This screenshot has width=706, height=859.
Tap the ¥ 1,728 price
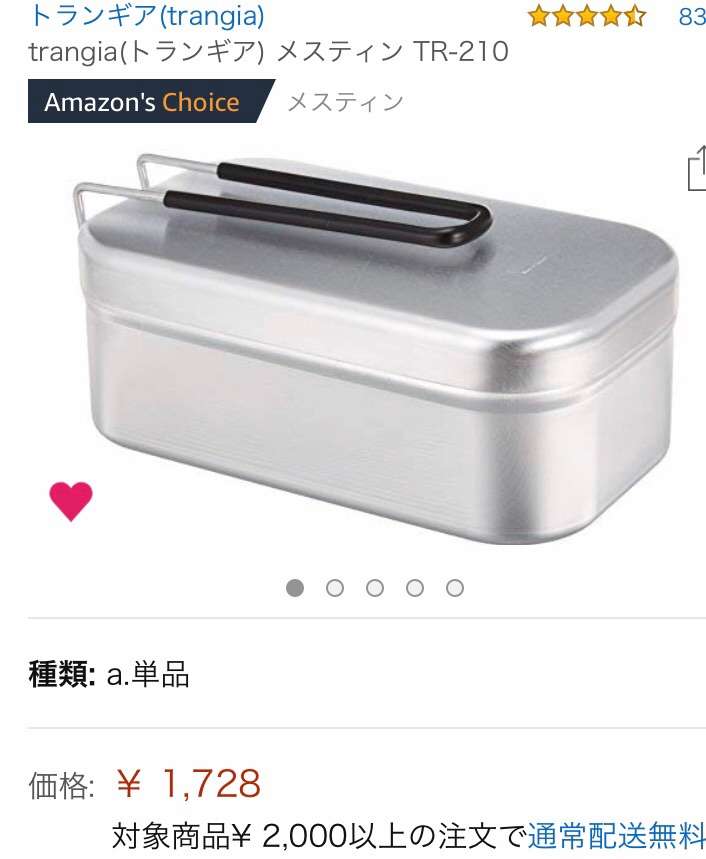coord(188,783)
